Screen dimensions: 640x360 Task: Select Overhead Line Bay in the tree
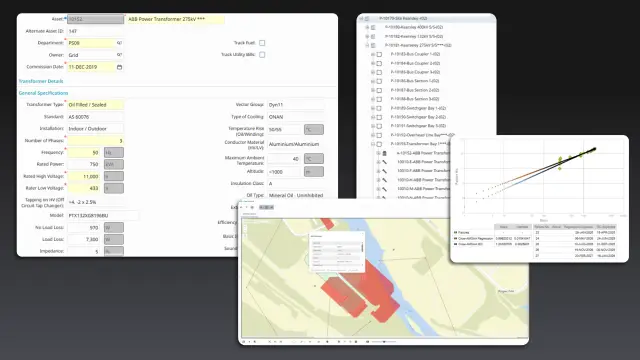click(x=422, y=135)
